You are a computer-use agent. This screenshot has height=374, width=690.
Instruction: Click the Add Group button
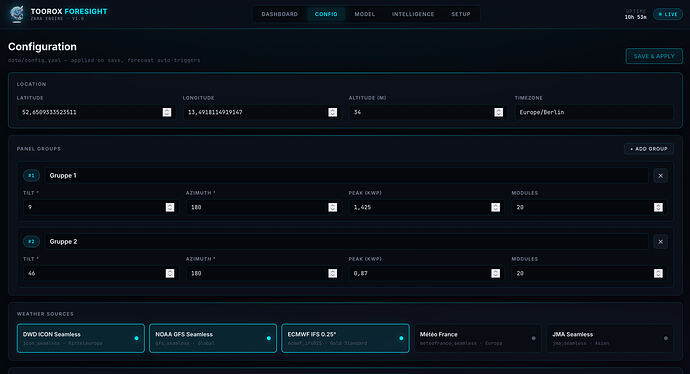[649, 149]
